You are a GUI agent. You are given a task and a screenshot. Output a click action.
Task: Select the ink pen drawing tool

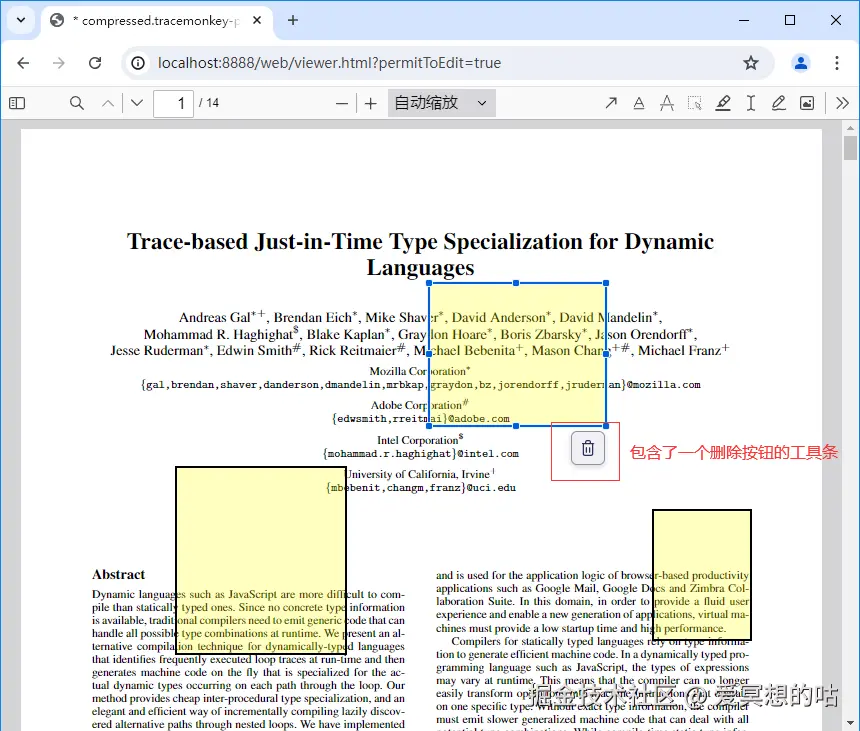pos(779,103)
